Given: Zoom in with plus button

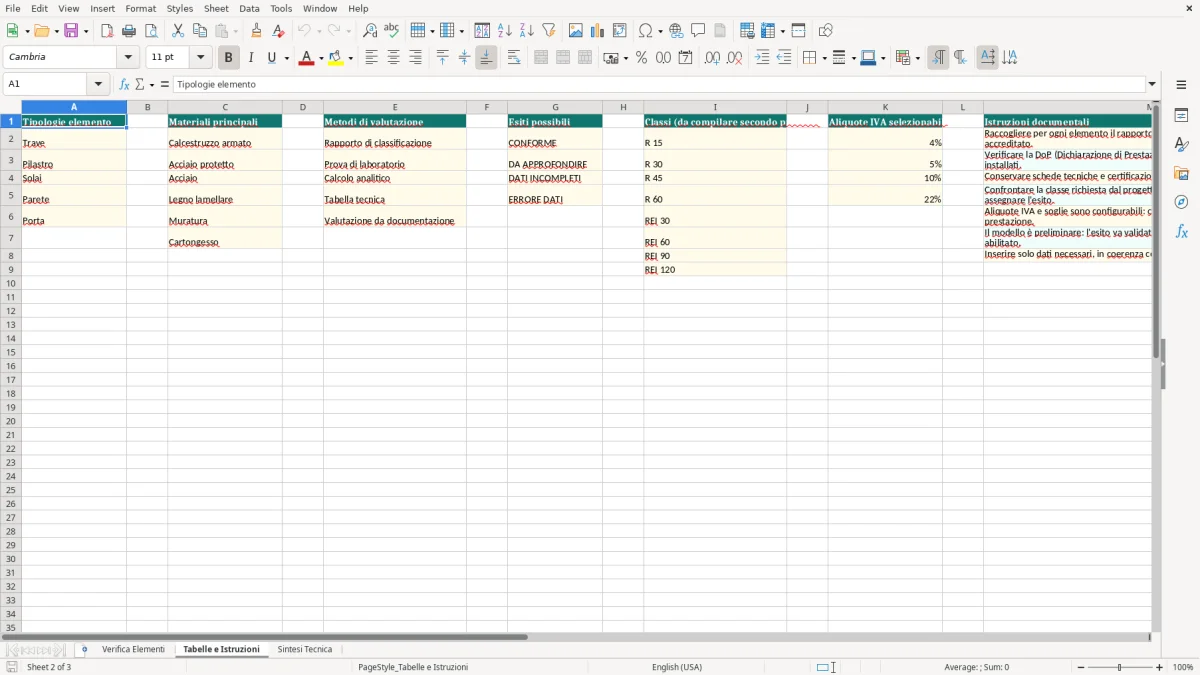Looking at the screenshot, I should point(1160,667).
